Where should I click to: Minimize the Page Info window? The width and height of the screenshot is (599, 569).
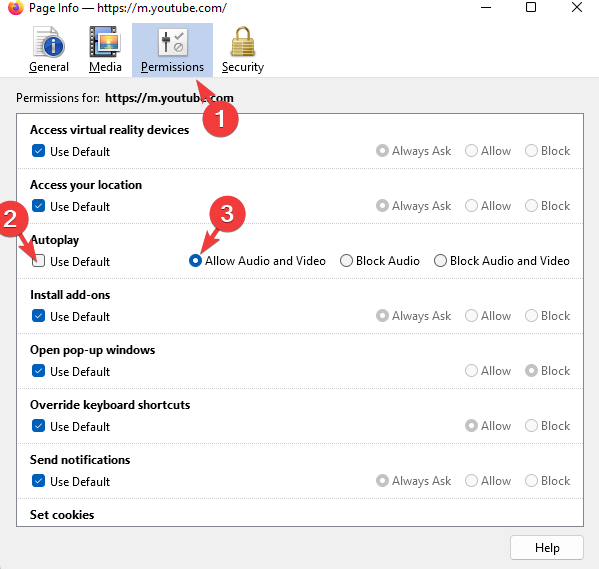coord(486,7)
